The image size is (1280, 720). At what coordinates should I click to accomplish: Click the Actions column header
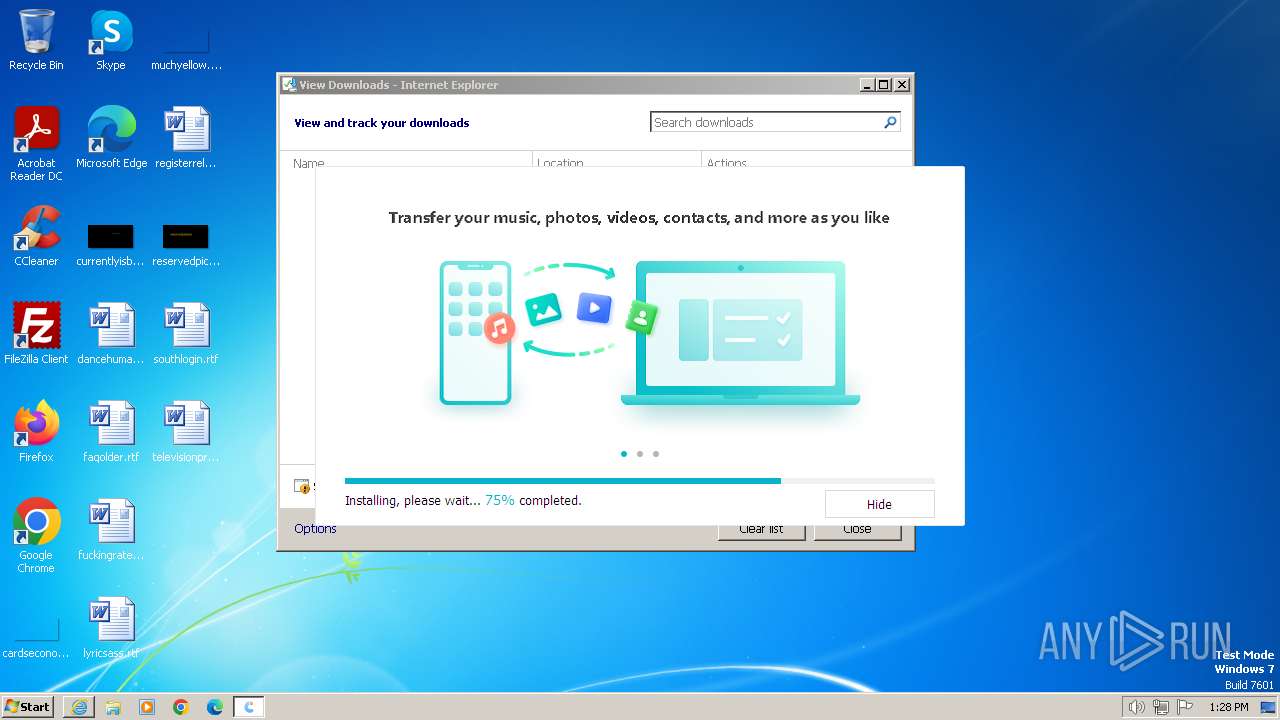(x=806, y=160)
